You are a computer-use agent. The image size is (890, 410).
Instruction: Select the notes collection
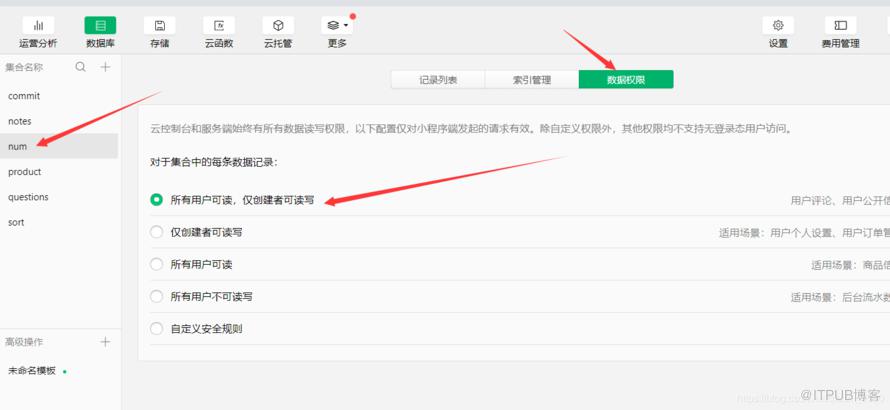coord(59,121)
